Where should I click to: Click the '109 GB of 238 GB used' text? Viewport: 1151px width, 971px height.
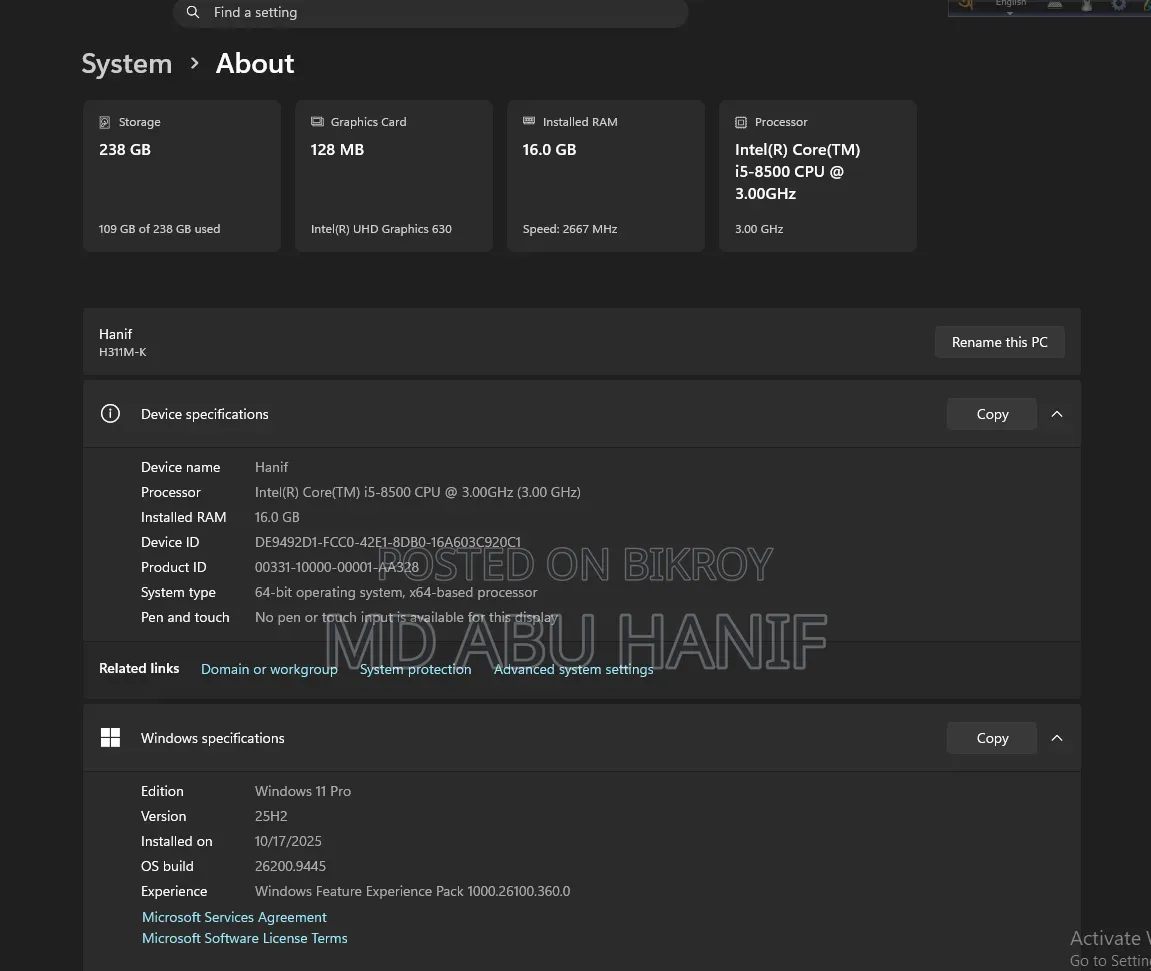click(159, 229)
